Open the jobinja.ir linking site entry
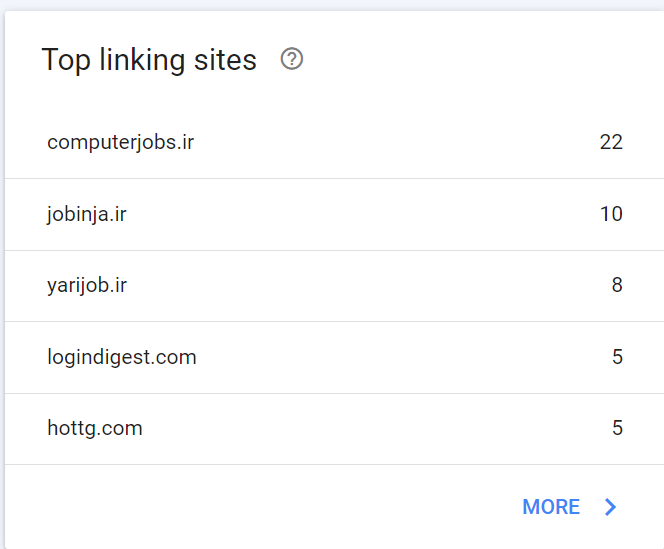Viewport: 664px width, 549px height. (87, 214)
